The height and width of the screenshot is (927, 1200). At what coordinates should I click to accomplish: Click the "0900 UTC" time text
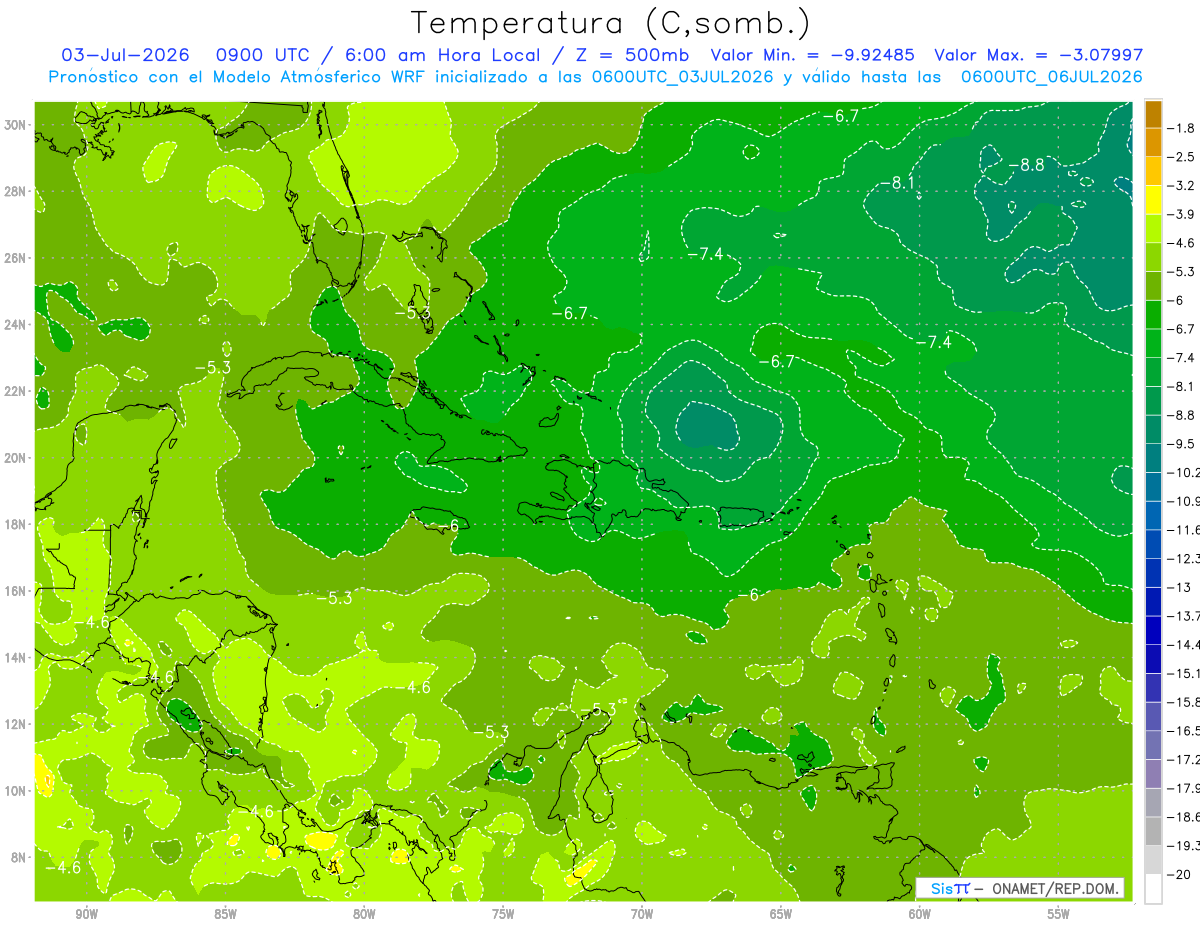pos(262,55)
